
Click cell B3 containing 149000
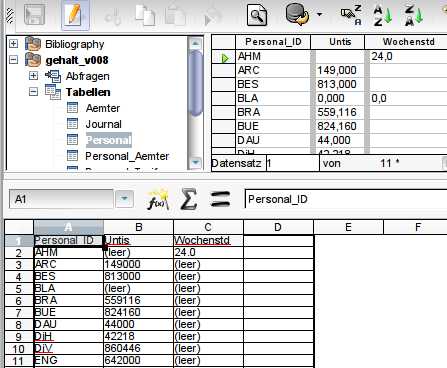pos(139,265)
